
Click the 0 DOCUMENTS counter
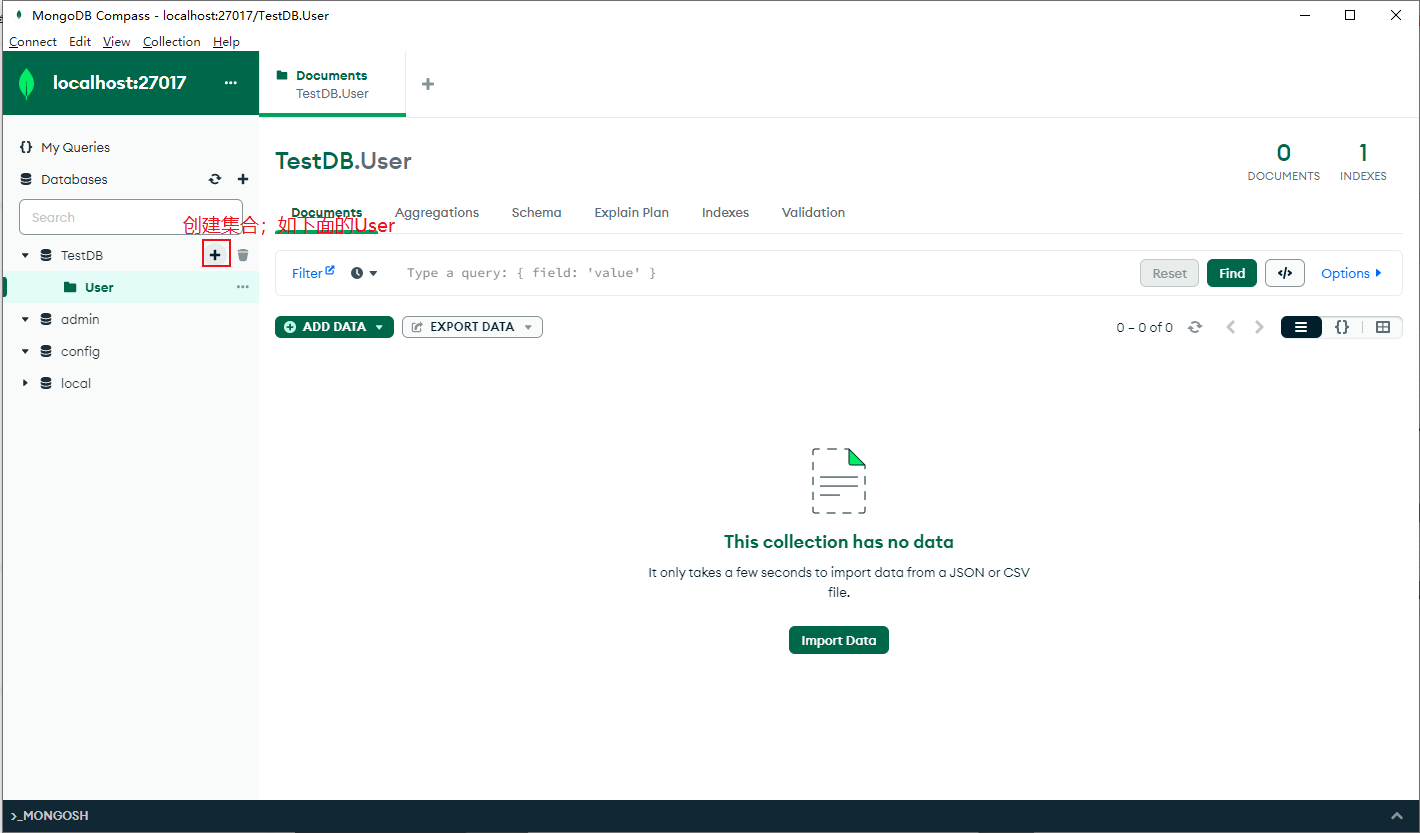[x=1283, y=162]
